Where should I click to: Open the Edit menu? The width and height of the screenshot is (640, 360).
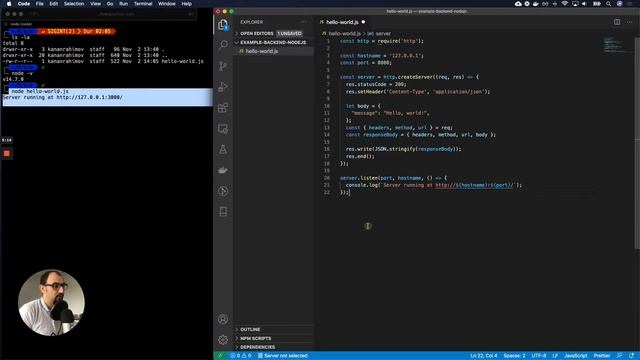point(53,4)
